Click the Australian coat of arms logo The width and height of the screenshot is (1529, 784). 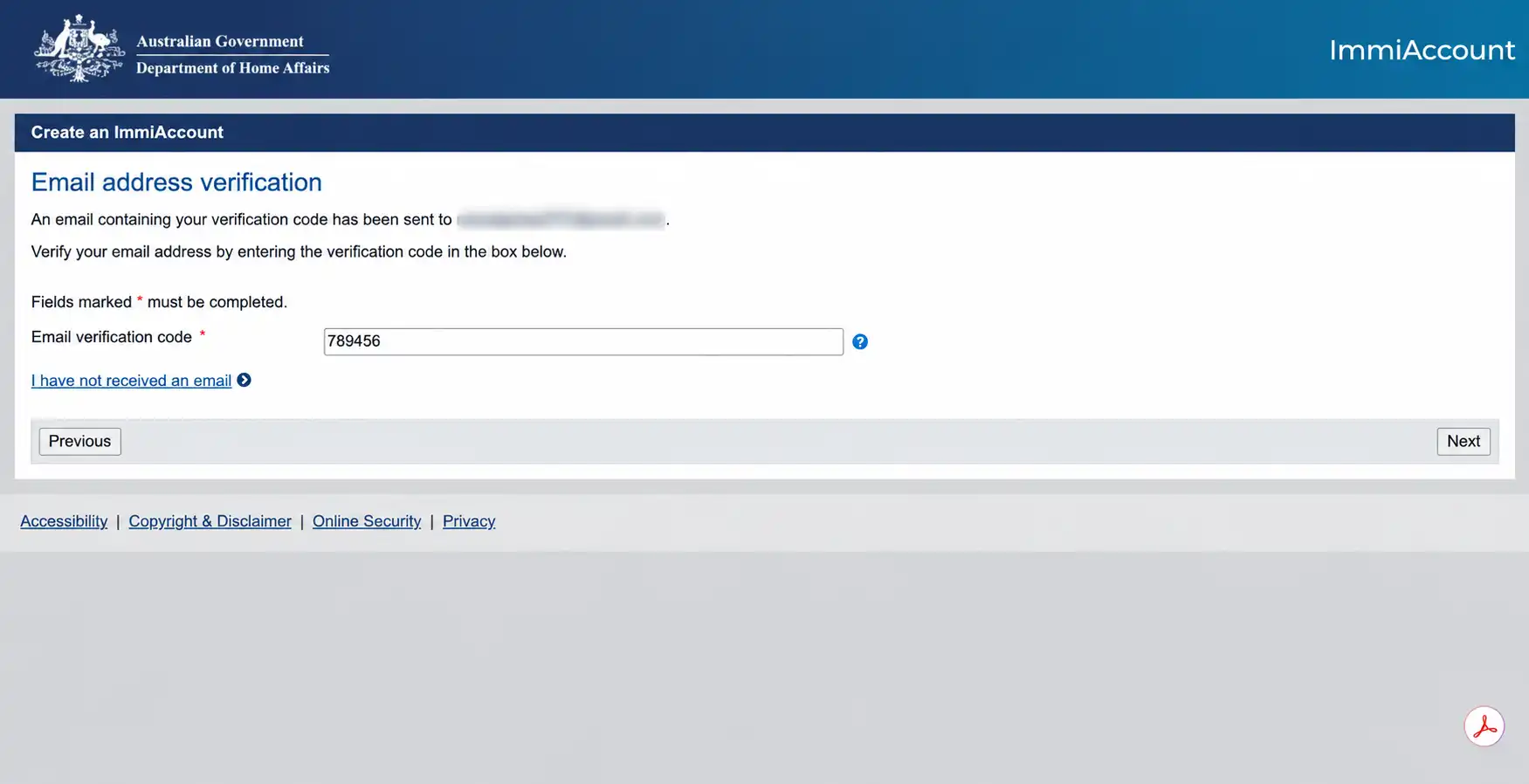[79, 49]
